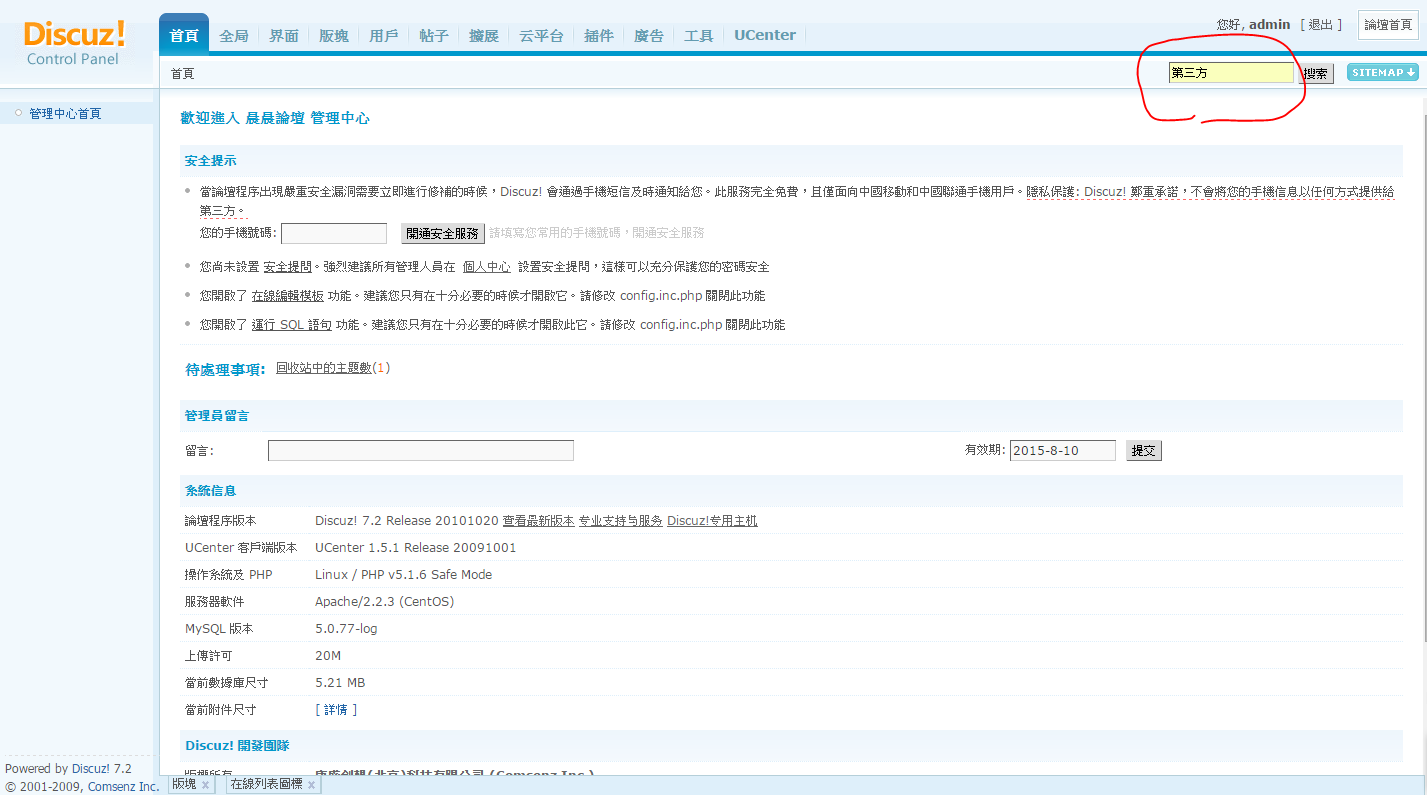Screen dimensions: 1427x795
Task: Open the 安全提問 link
Action: (288, 267)
